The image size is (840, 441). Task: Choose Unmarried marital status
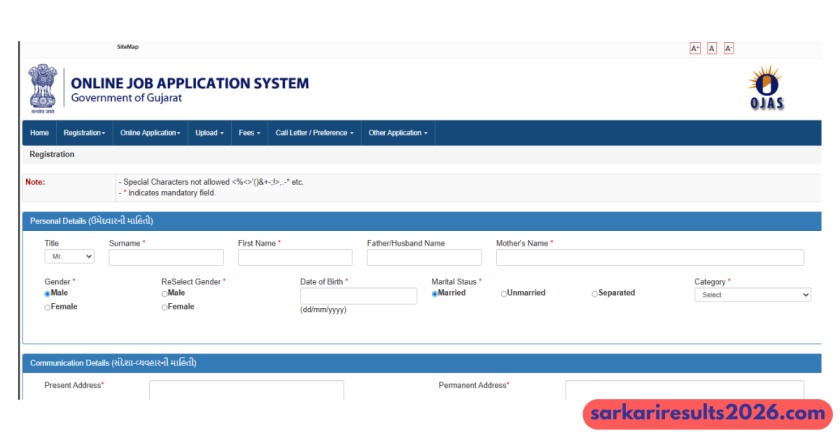click(x=504, y=293)
